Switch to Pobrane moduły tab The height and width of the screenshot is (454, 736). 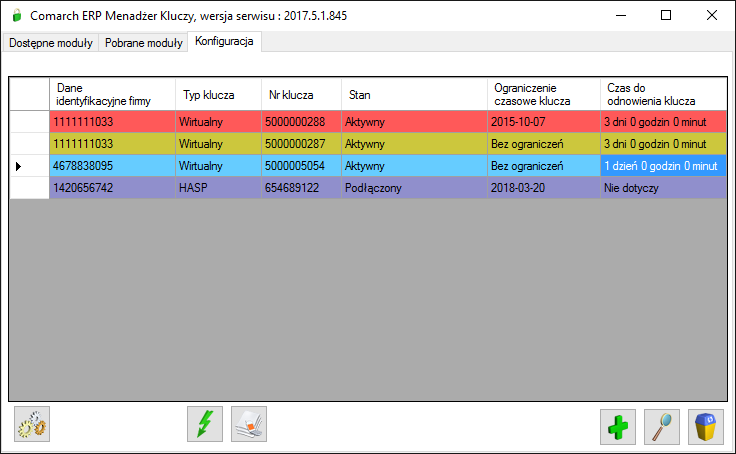144,43
